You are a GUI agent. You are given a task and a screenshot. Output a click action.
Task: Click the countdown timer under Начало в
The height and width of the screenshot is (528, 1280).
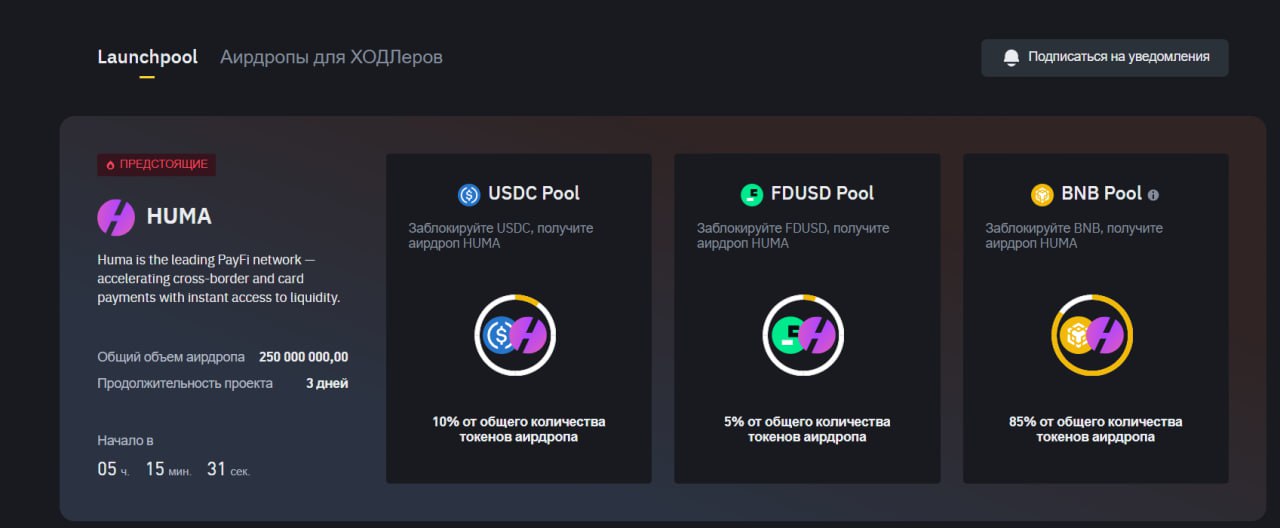tap(173, 469)
